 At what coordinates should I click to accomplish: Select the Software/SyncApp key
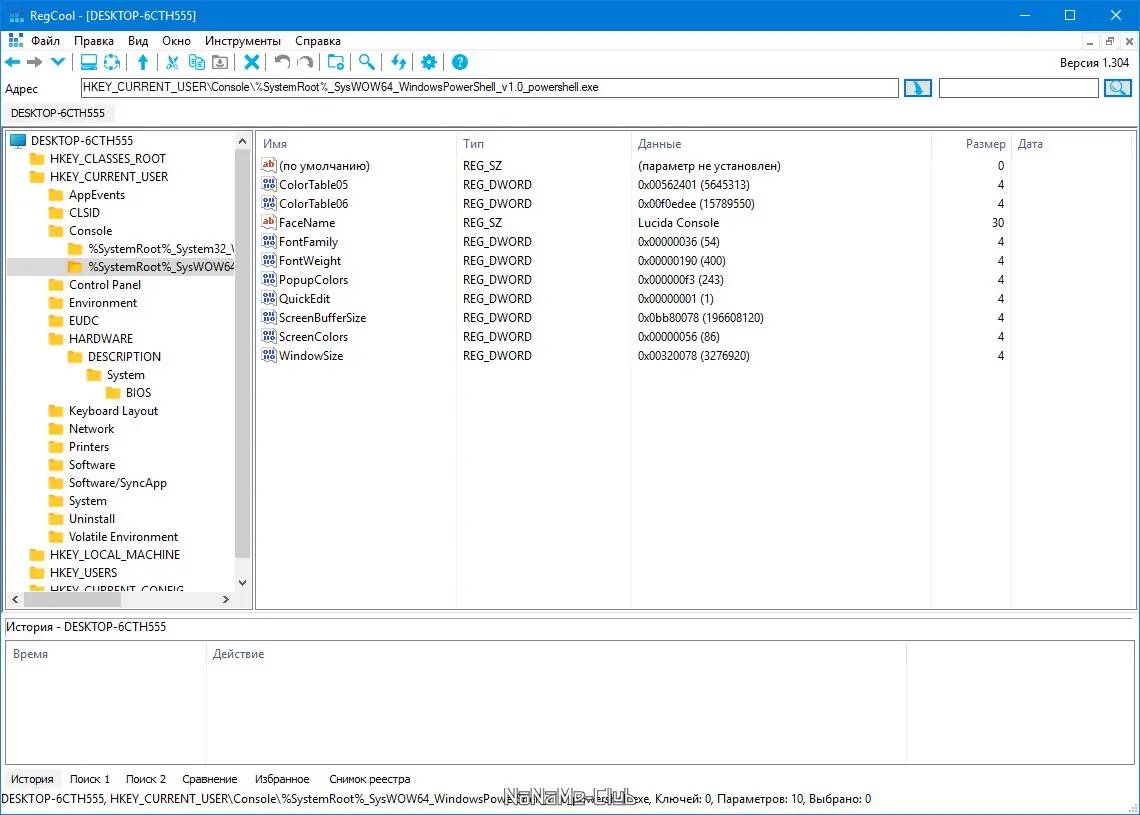pyautogui.click(x=117, y=483)
